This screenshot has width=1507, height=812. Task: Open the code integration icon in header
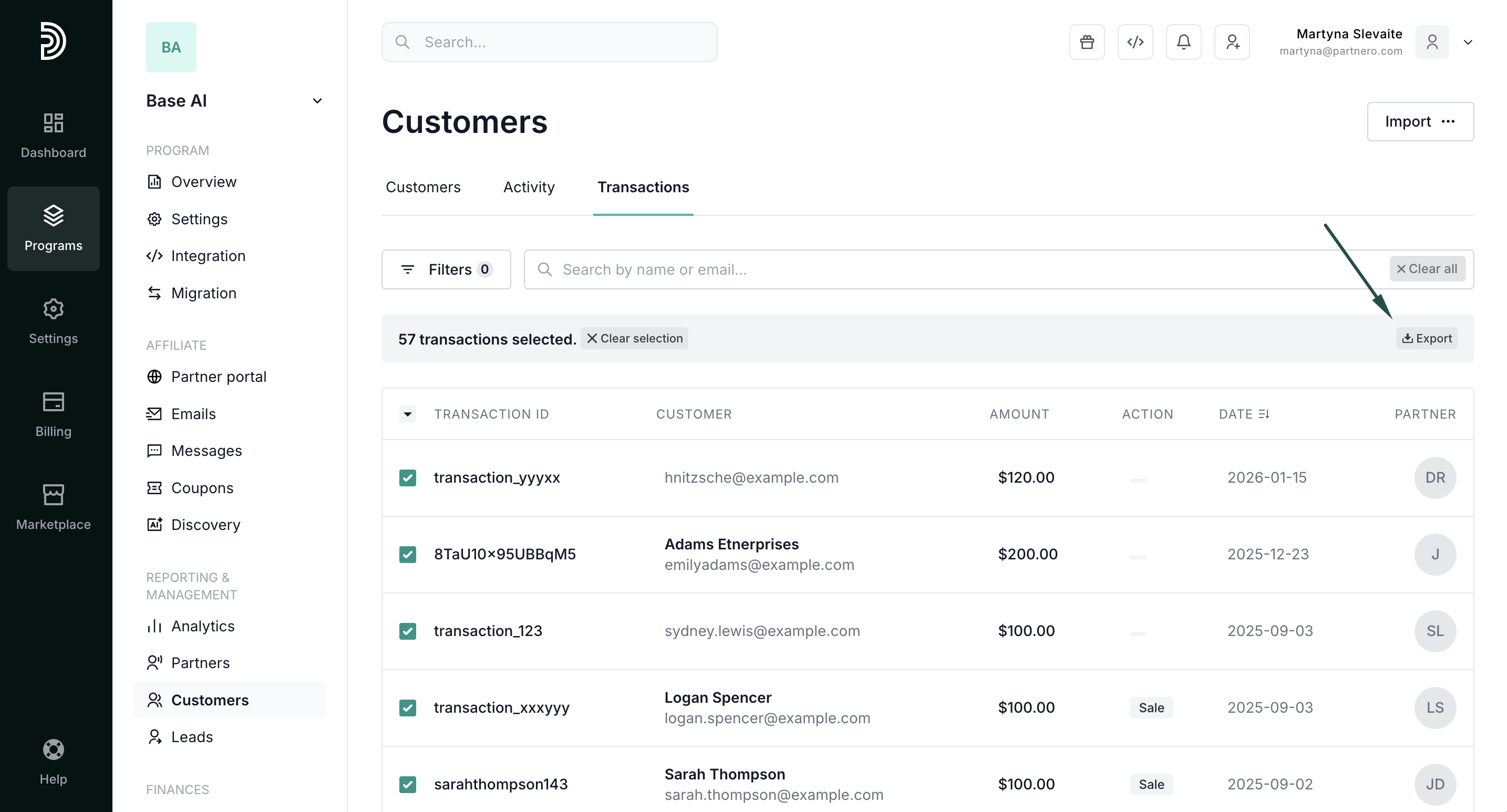1135,42
